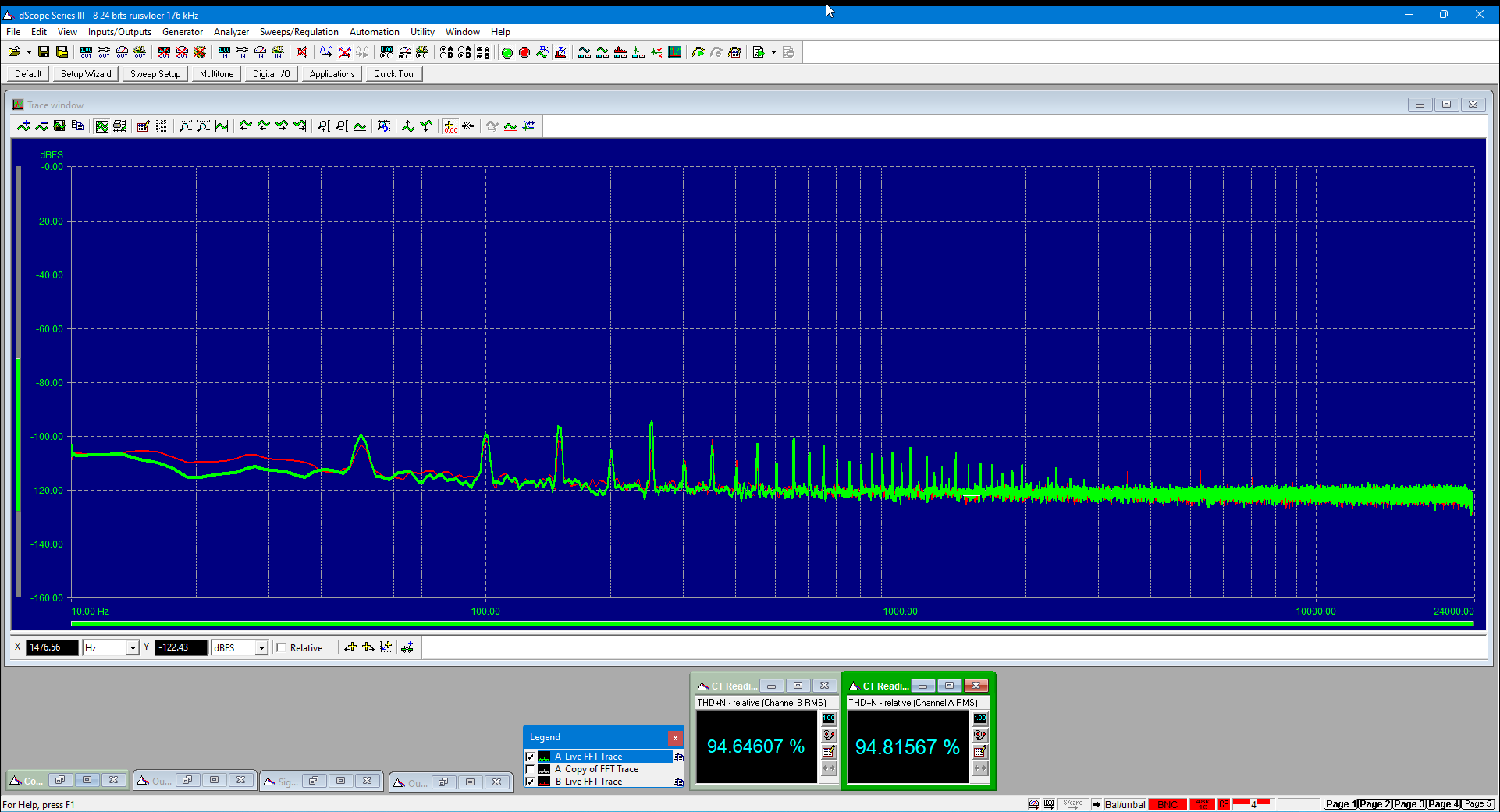Open the Generator menu
1500x812 pixels.
[183, 32]
